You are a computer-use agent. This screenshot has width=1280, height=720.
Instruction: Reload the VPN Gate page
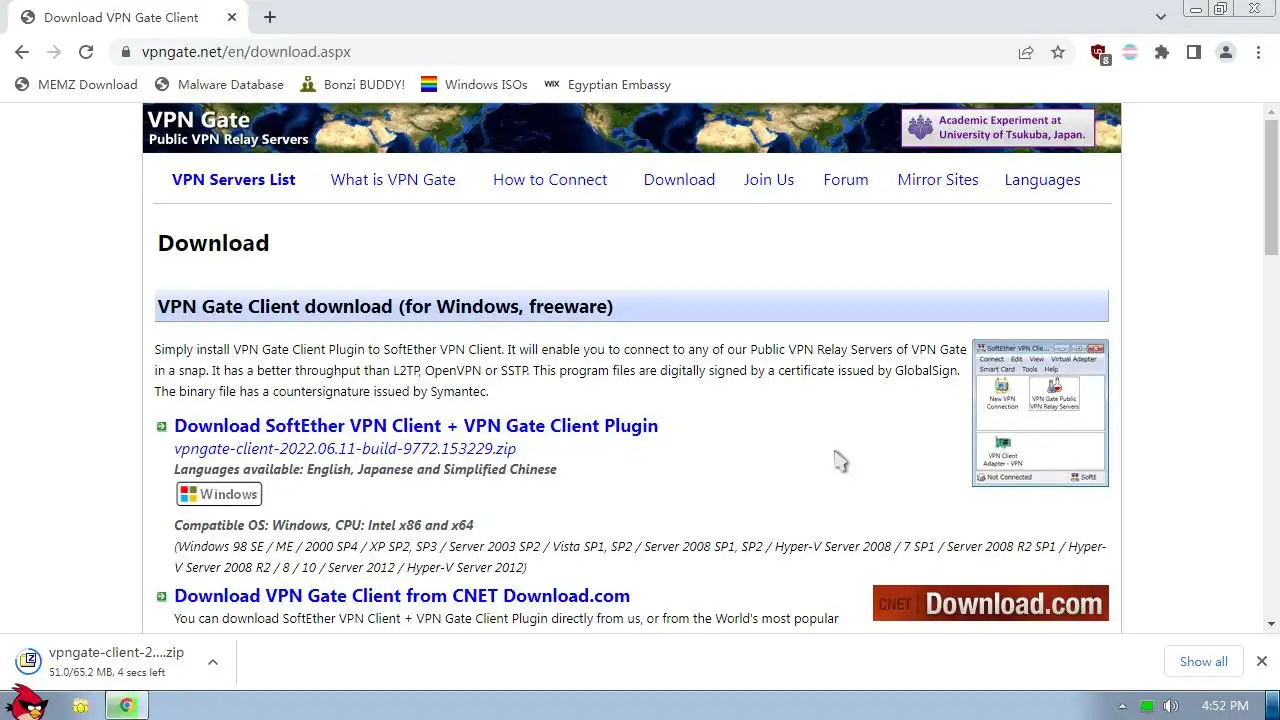(86, 52)
